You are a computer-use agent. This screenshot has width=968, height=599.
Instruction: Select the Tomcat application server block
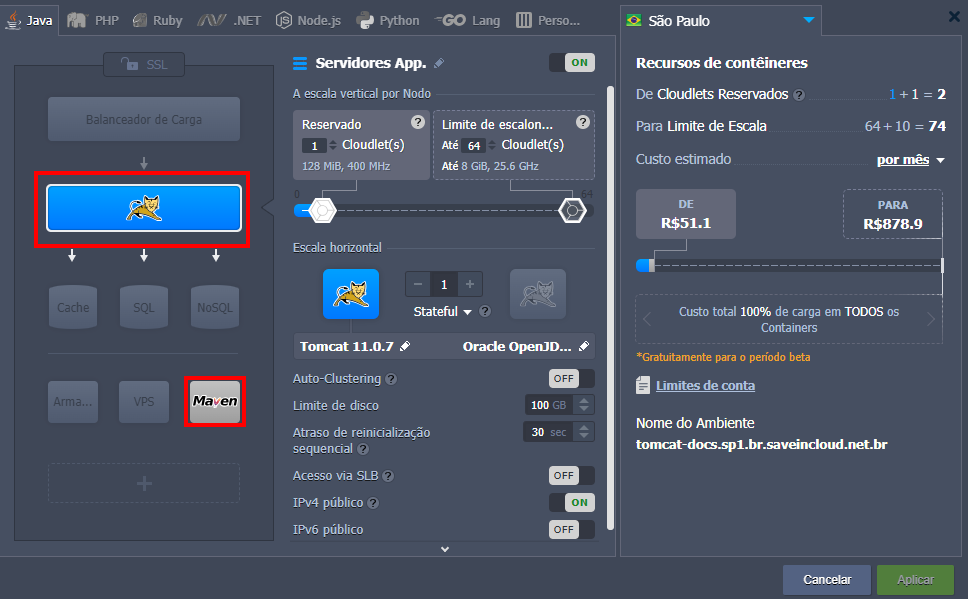(144, 208)
